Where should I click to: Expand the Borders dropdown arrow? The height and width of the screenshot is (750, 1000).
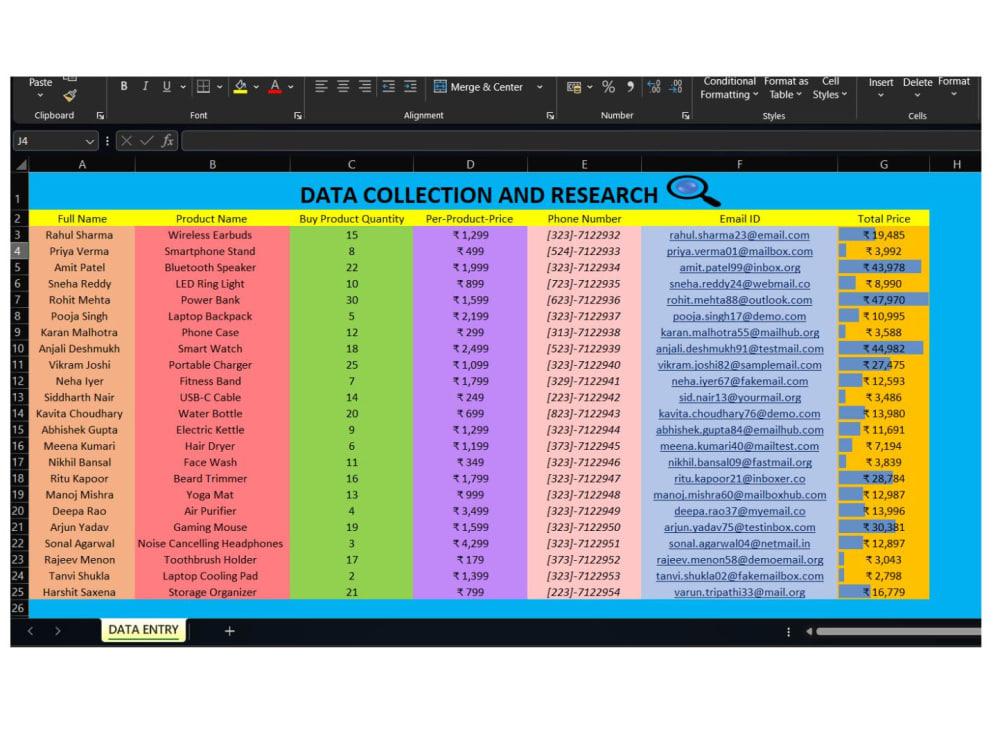219,87
